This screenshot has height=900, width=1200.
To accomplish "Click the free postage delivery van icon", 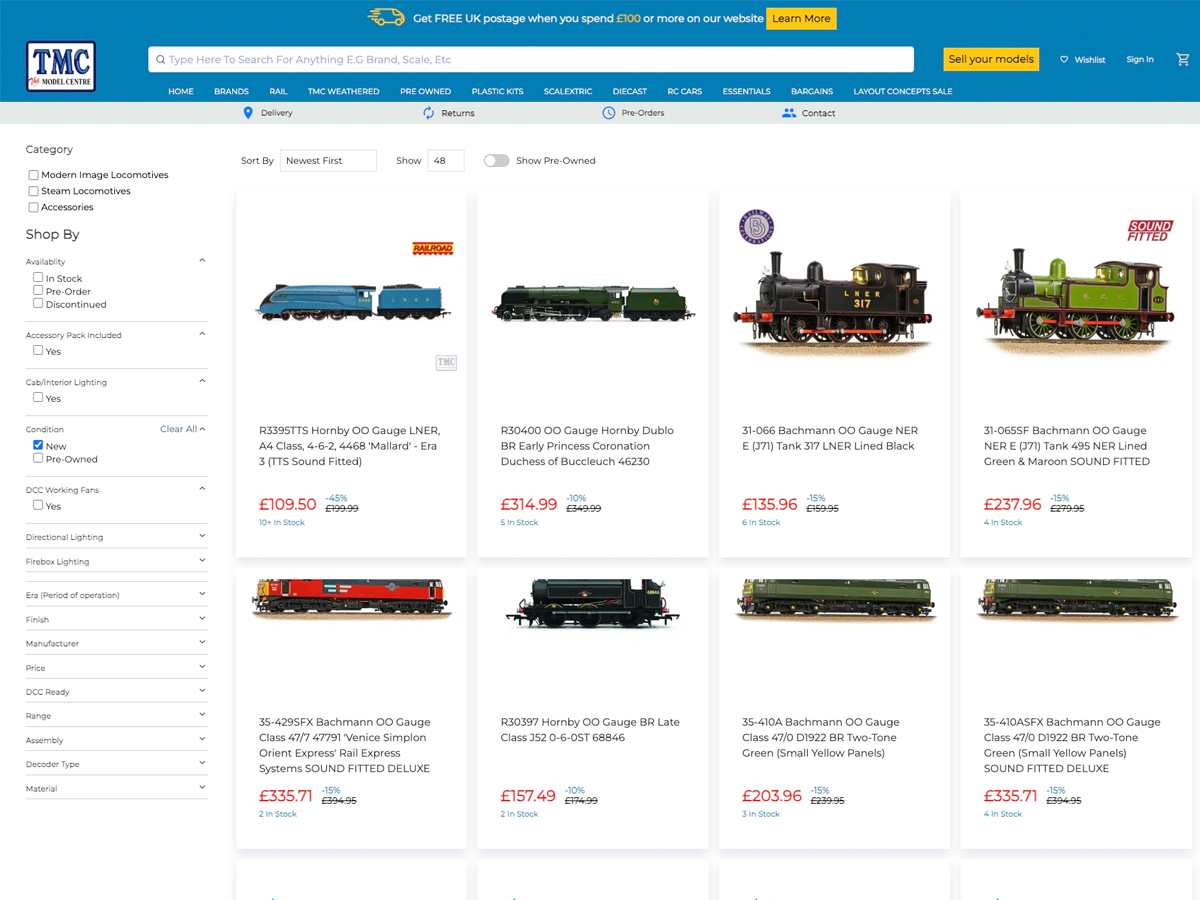I will tap(386, 18).
